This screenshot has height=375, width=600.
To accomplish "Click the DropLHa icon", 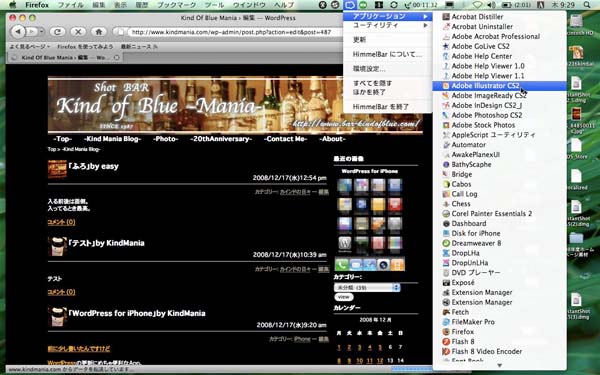I will (x=446, y=253).
